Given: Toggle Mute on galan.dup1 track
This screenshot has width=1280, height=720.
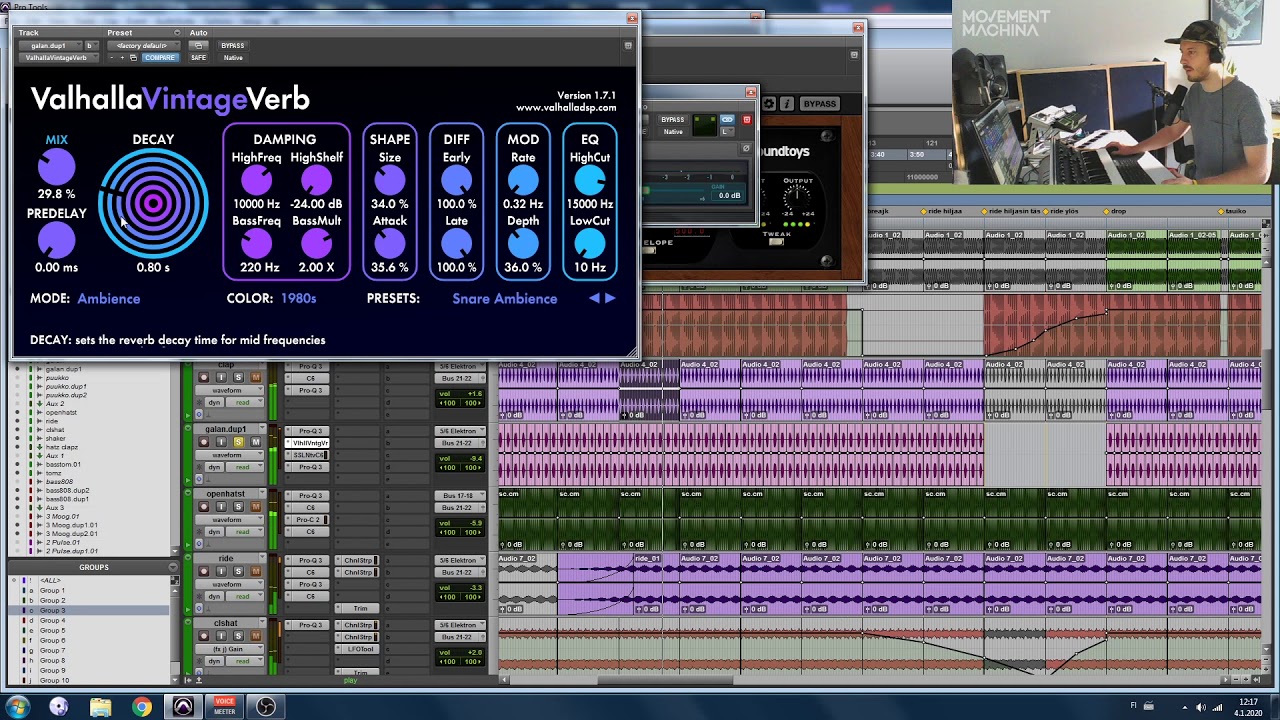Looking at the screenshot, I should pos(255,442).
